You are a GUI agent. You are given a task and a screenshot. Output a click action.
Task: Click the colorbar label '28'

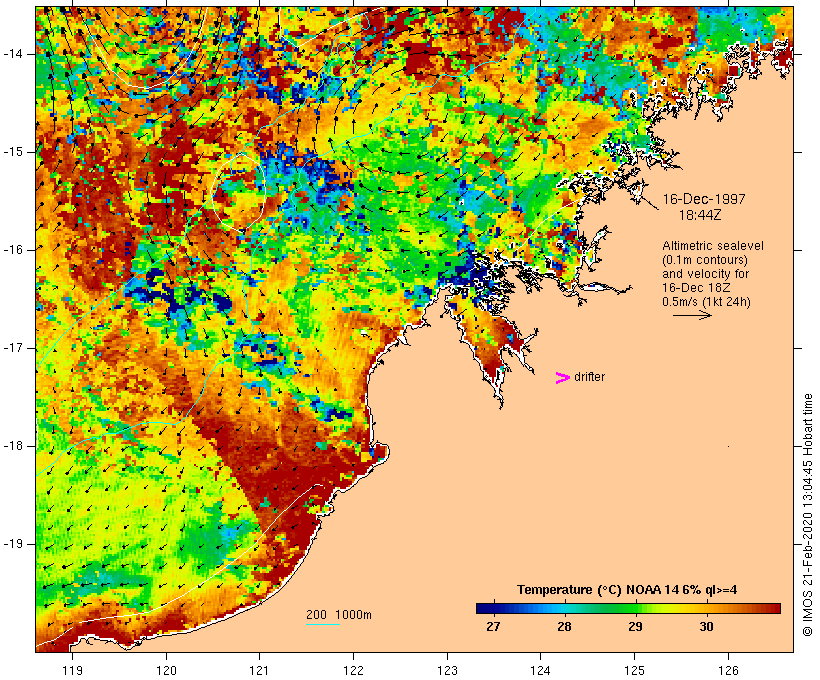pyautogui.click(x=564, y=626)
